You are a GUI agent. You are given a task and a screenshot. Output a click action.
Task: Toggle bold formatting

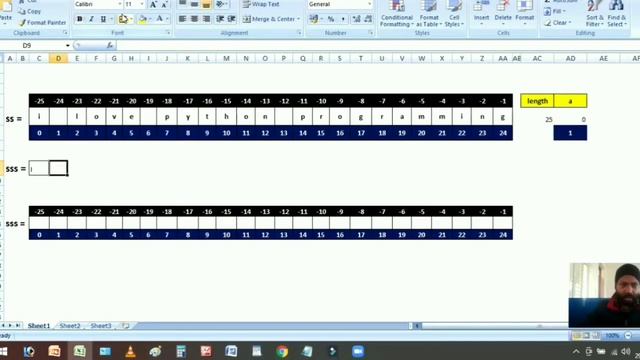(80, 19)
